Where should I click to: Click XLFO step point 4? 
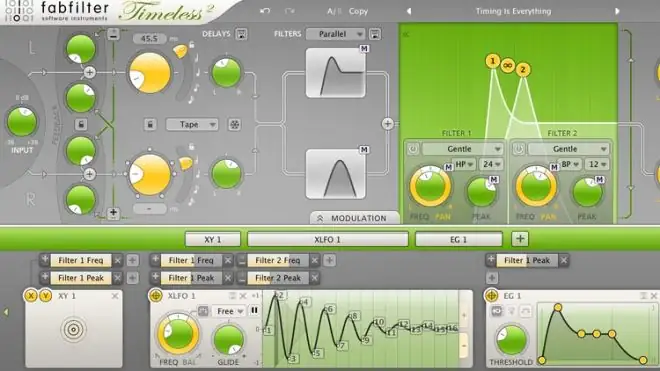point(304,302)
